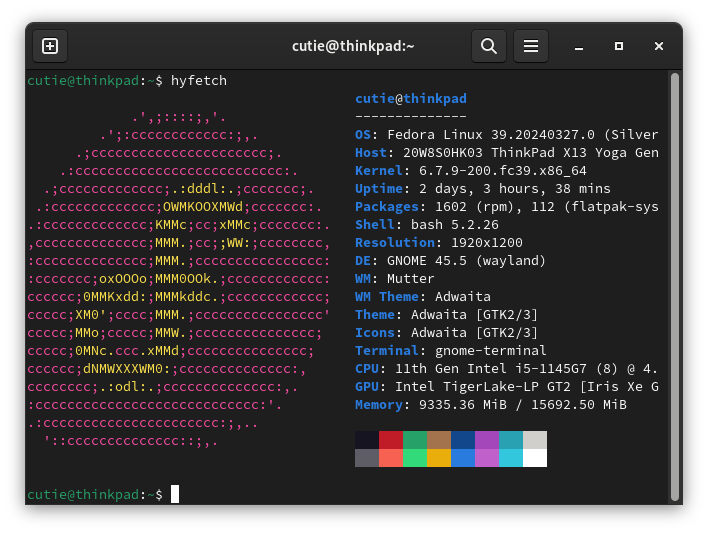Viewport: 708px width, 533px height.
Task: Click the dark red color swatch
Action: (x=391, y=440)
